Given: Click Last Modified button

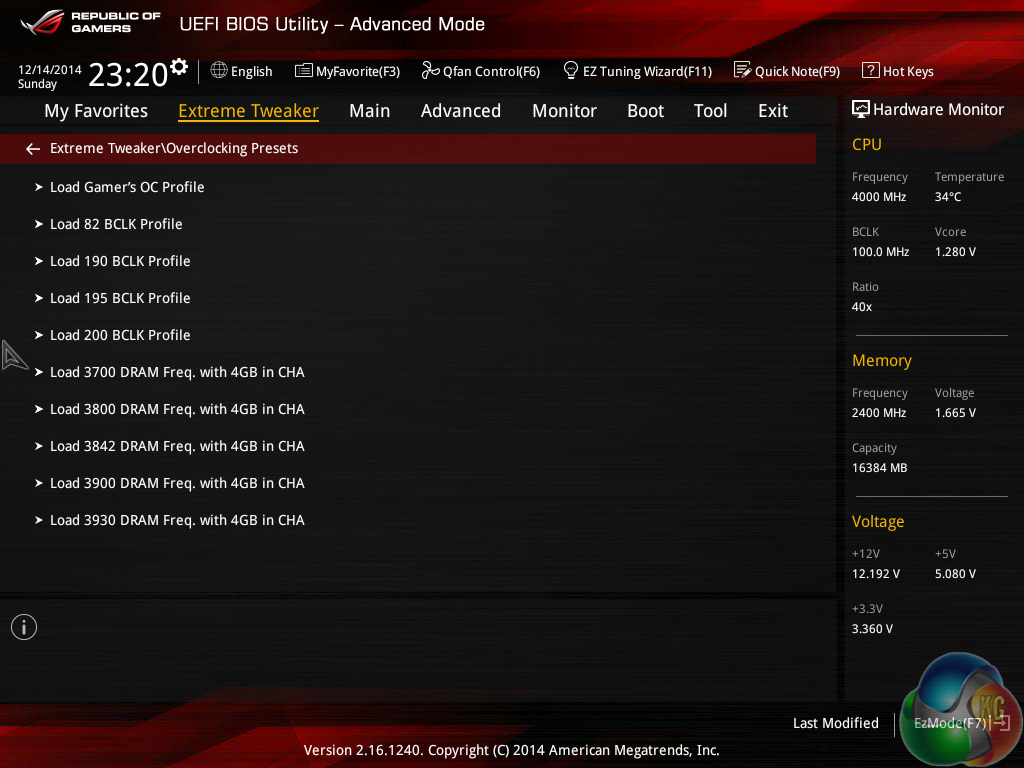Looking at the screenshot, I should click(835, 723).
